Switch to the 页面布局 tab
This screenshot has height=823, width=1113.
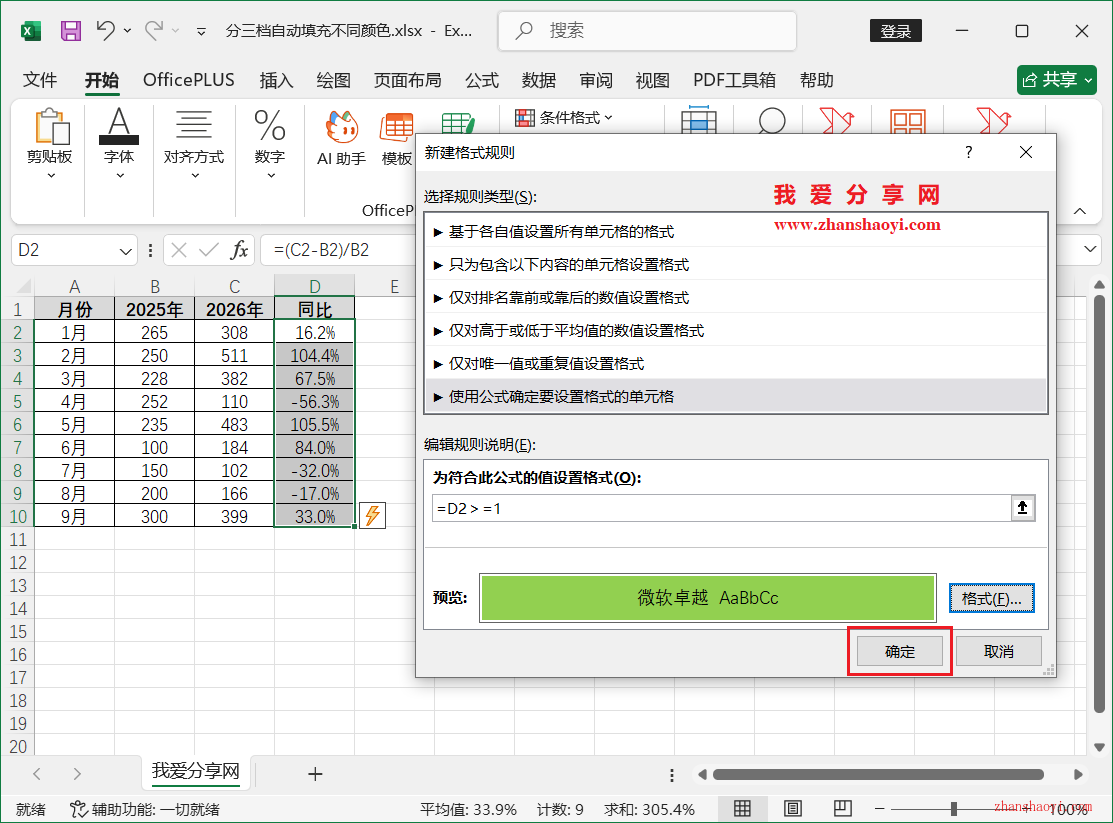[407, 80]
